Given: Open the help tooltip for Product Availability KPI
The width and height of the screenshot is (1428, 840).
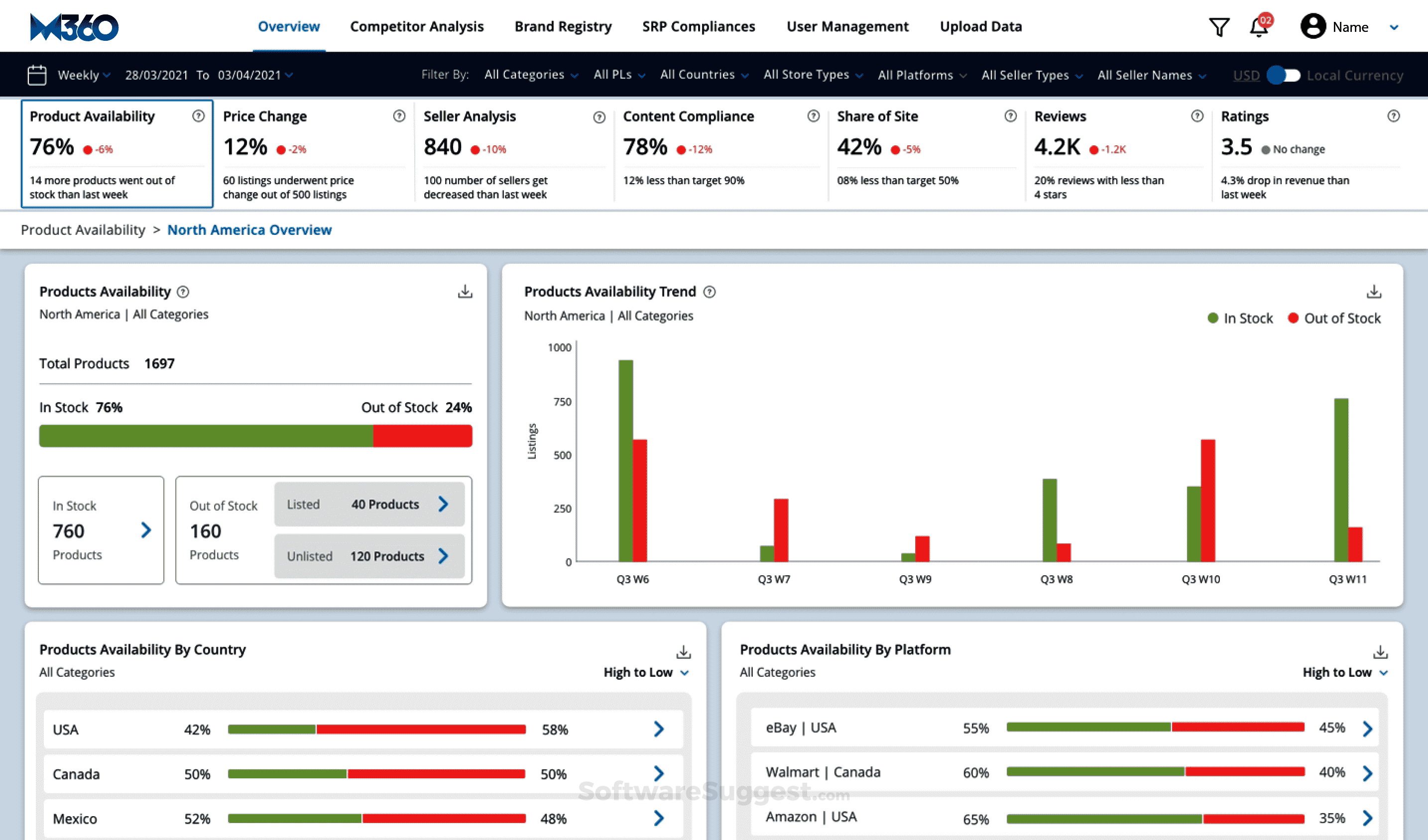Looking at the screenshot, I should (x=199, y=115).
